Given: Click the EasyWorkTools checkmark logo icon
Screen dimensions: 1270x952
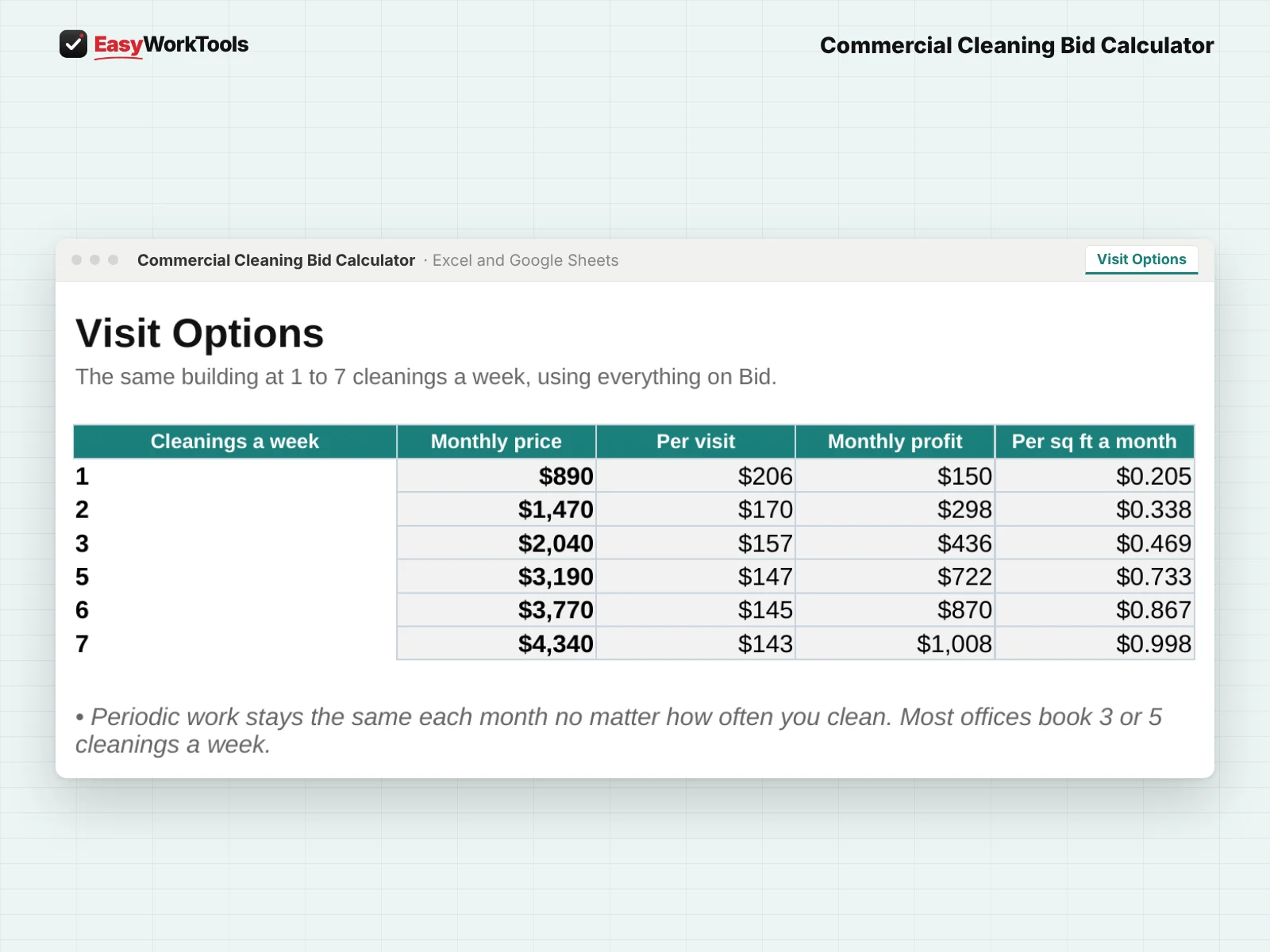Looking at the screenshot, I should (x=73, y=44).
